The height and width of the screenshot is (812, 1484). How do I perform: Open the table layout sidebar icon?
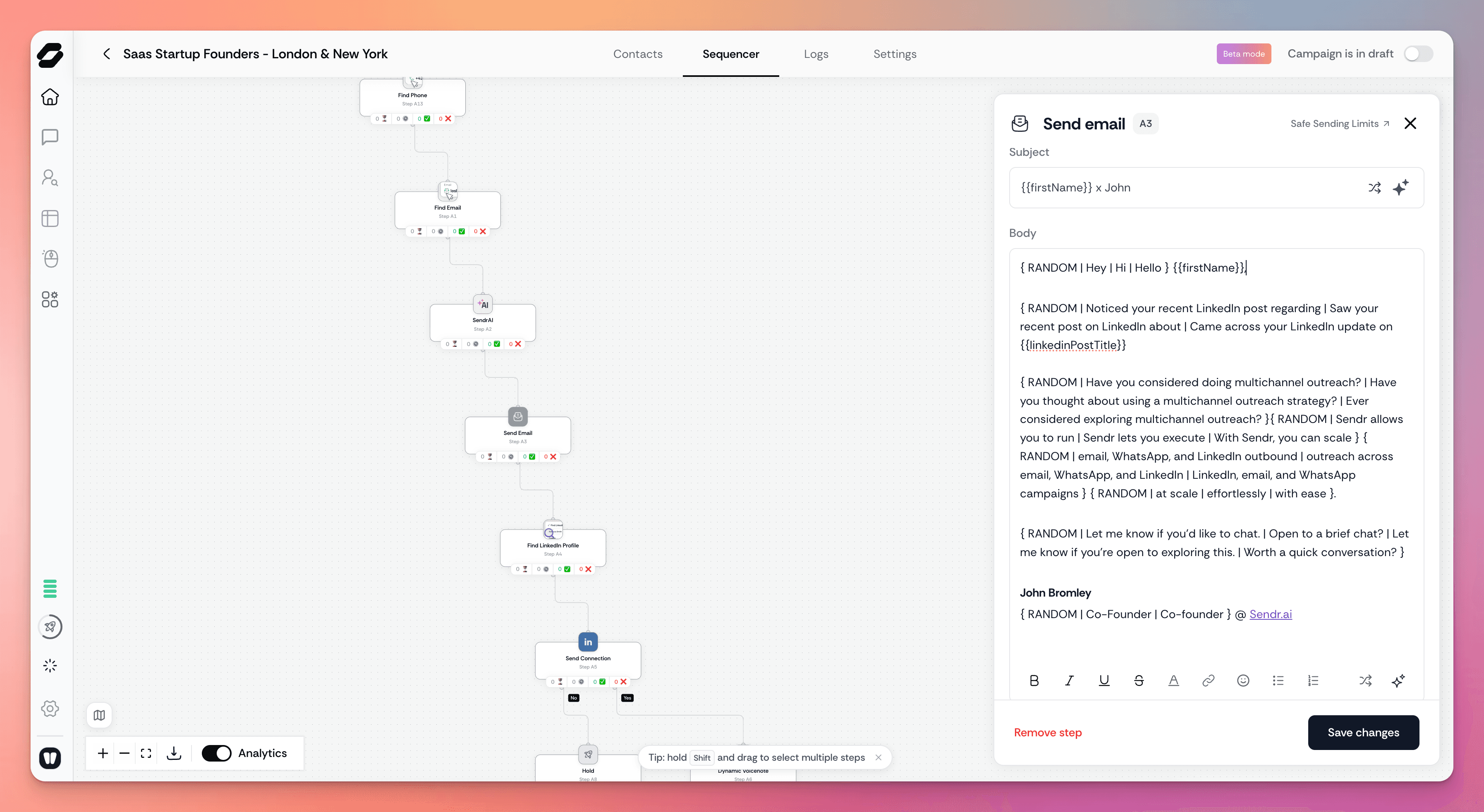pyautogui.click(x=50, y=218)
